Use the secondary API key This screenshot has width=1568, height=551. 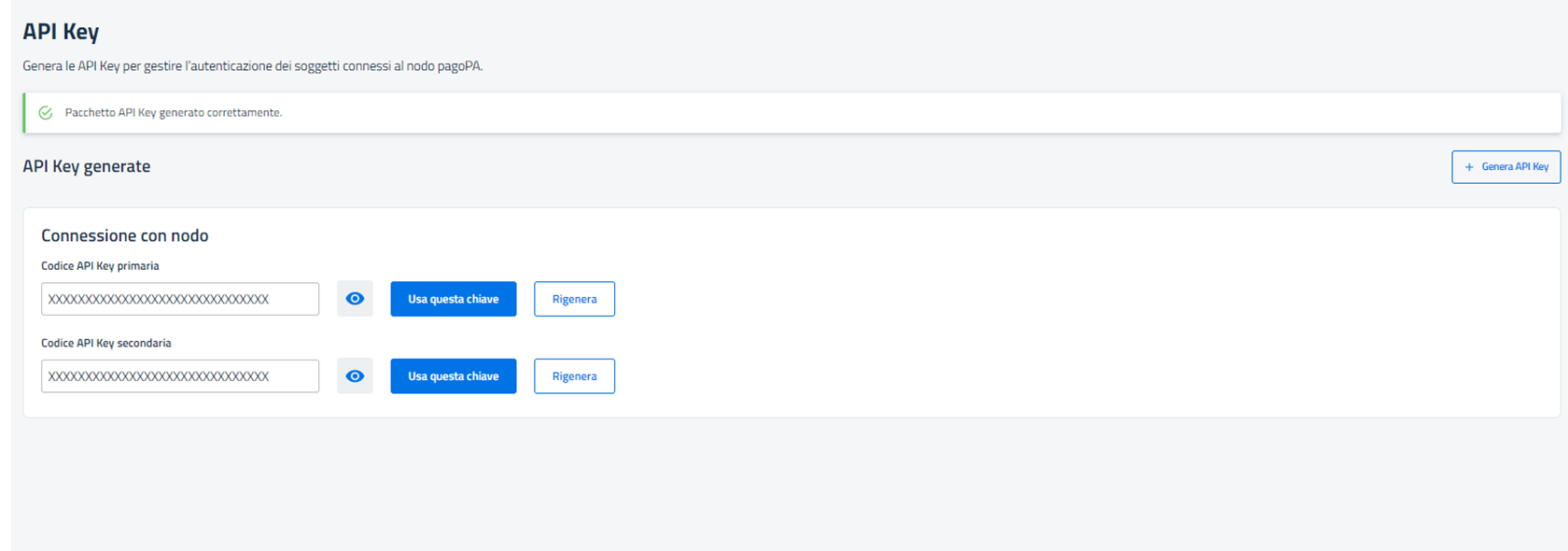[x=453, y=376]
